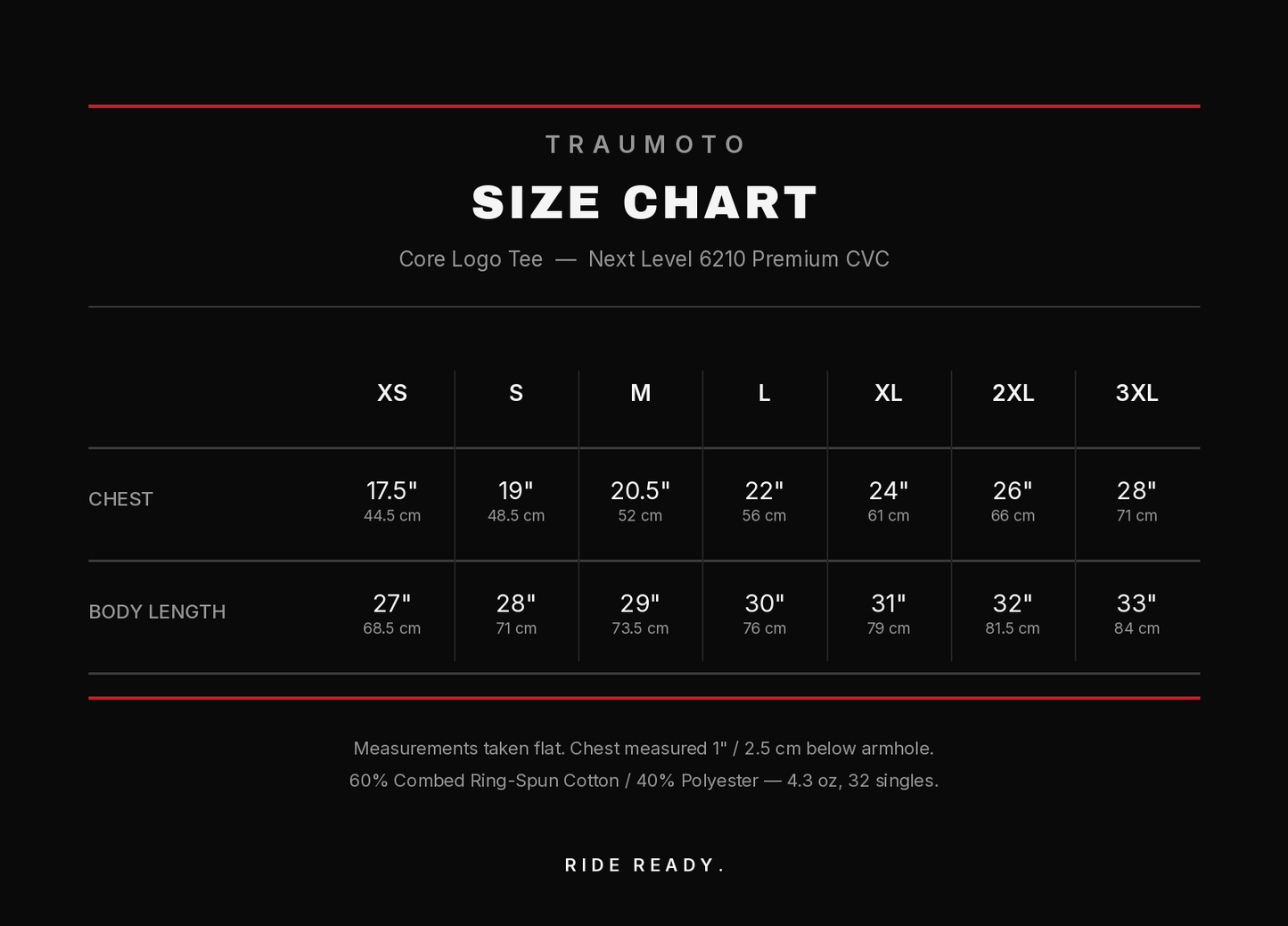The width and height of the screenshot is (1288, 926).
Task: Select the XL size column header
Action: tap(889, 393)
